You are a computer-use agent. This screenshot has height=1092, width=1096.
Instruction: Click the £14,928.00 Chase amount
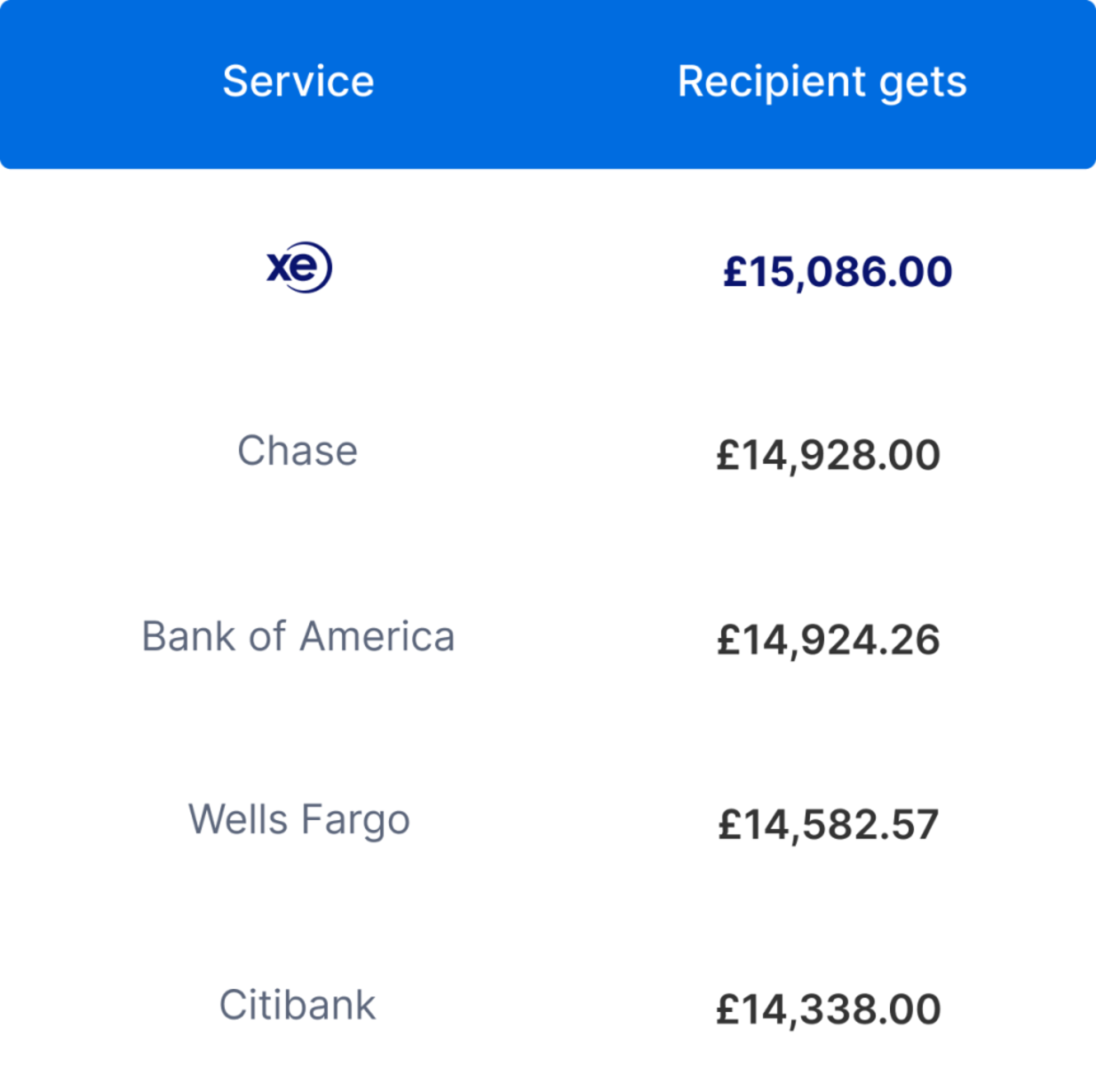point(829,455)
